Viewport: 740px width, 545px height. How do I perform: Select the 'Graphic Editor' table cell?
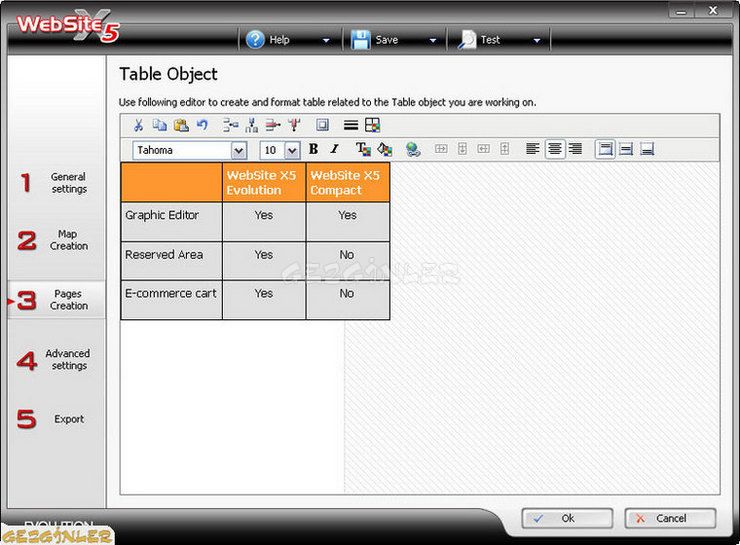point(172,222)
